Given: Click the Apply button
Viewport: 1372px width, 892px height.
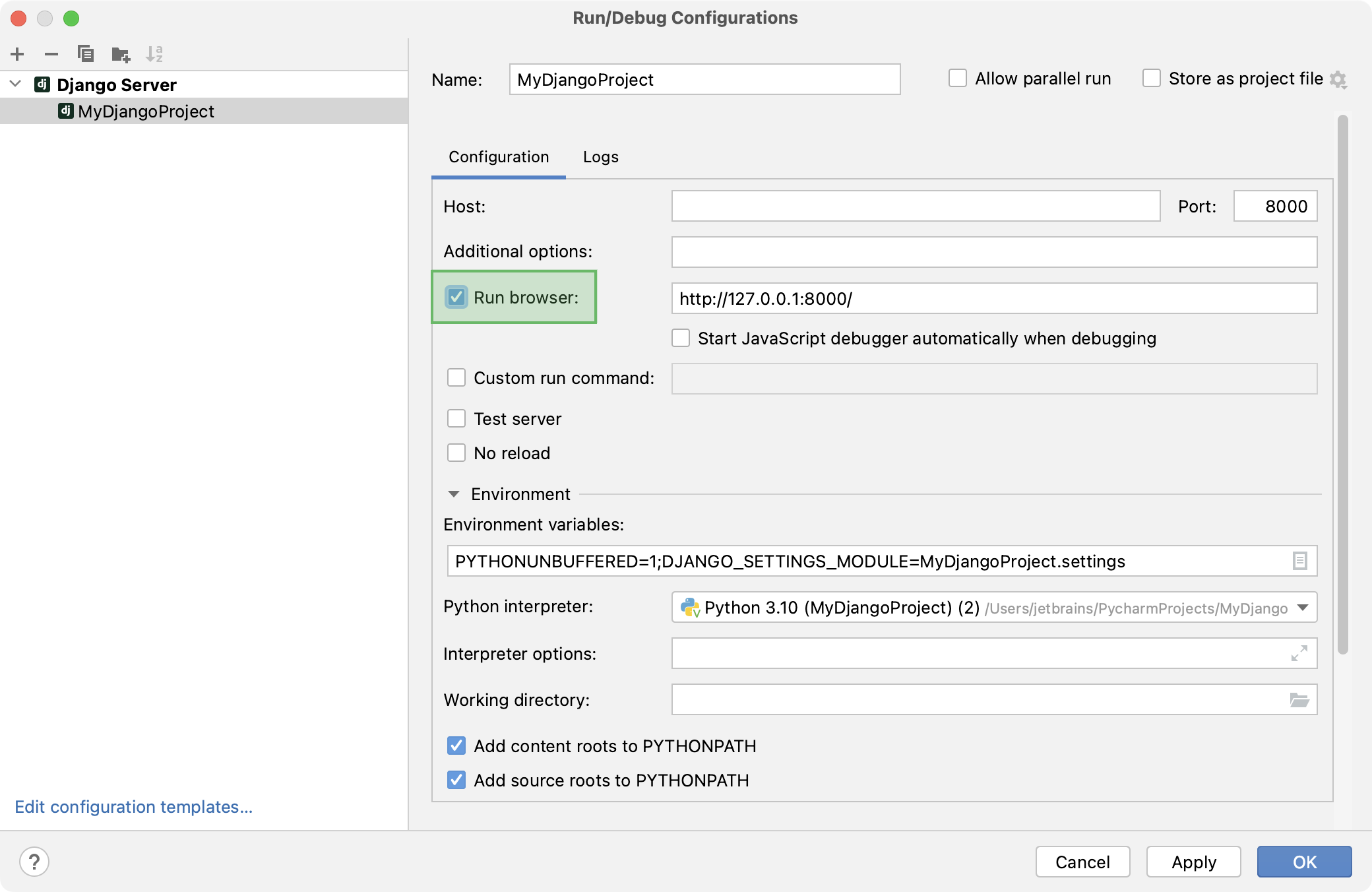Looking at the screenshot, I should 1193,862.
